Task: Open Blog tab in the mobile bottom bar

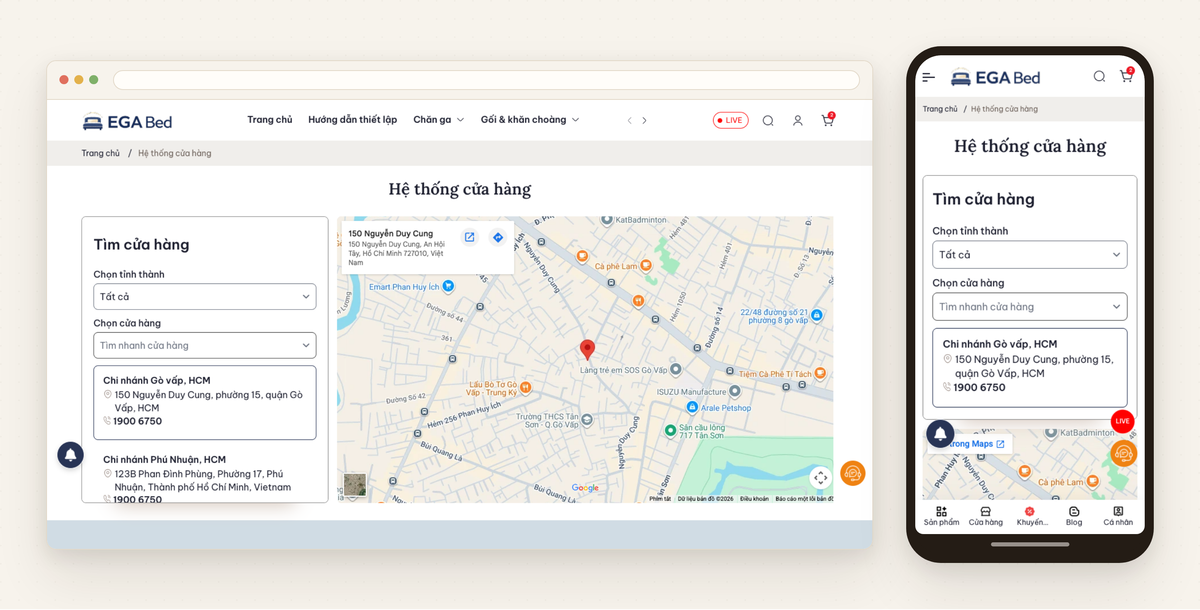Action: click(x=1074, y=516)
